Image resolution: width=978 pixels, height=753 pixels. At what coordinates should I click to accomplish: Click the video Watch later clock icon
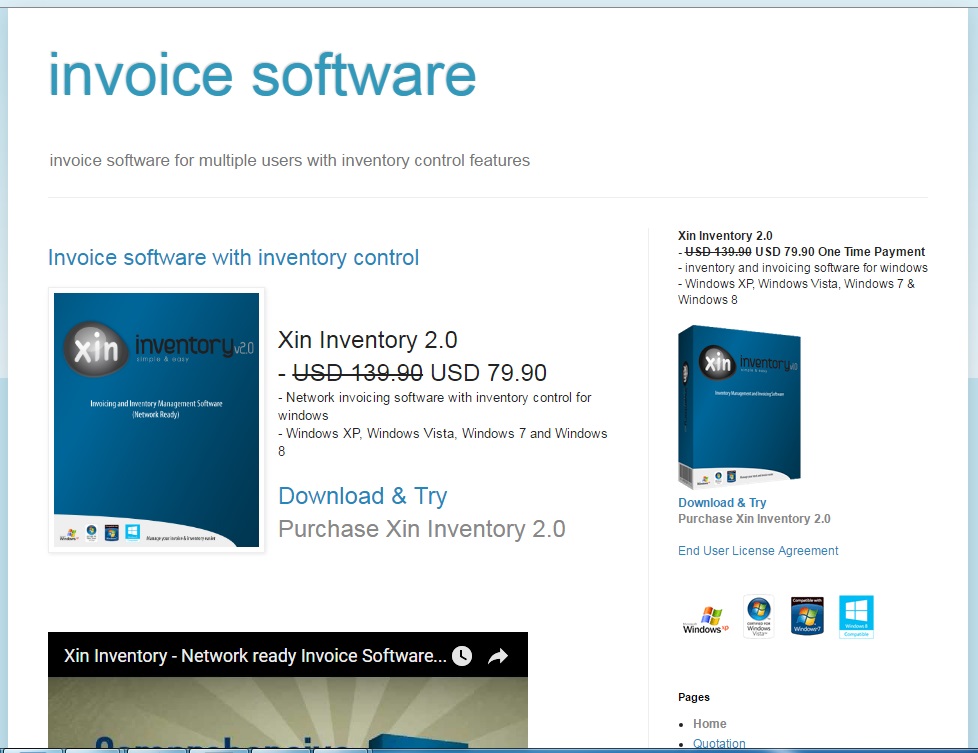(x=462, y=656)
